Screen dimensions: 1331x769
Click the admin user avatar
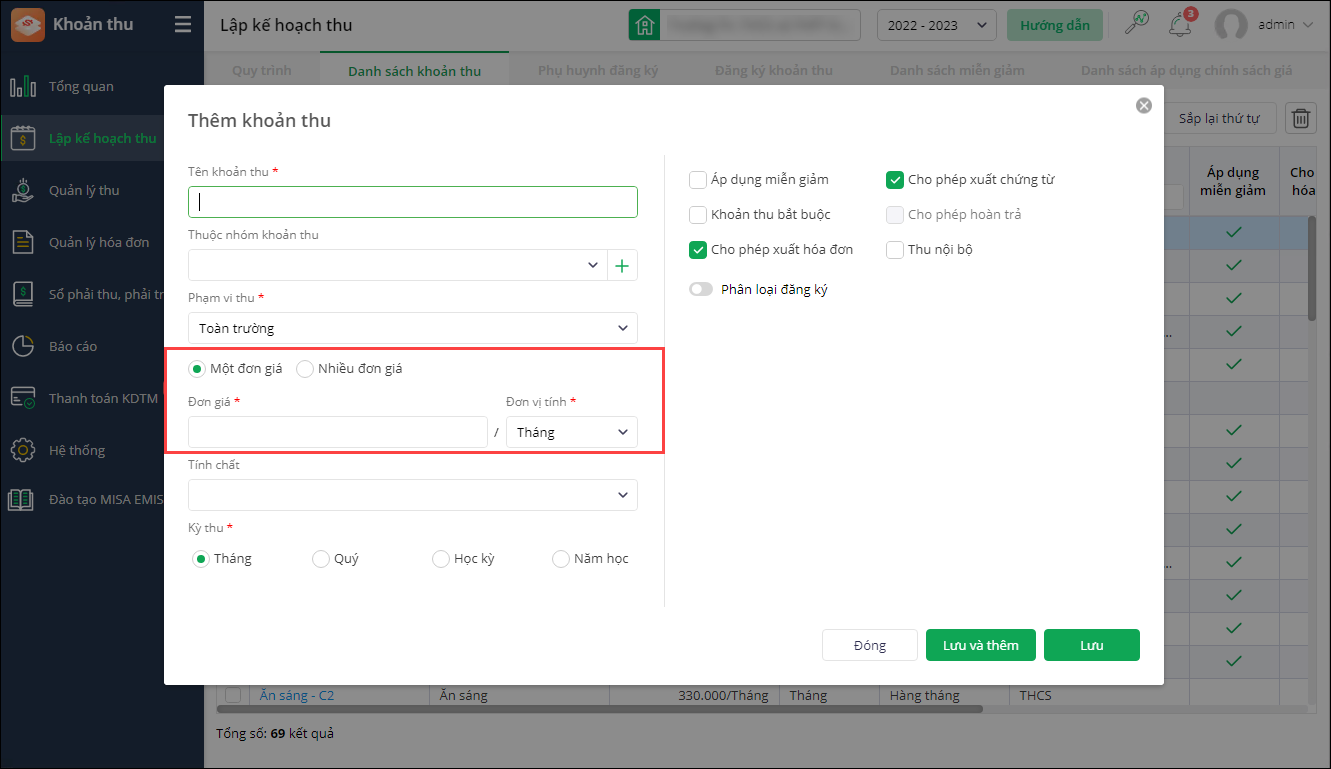(1231, 25)
